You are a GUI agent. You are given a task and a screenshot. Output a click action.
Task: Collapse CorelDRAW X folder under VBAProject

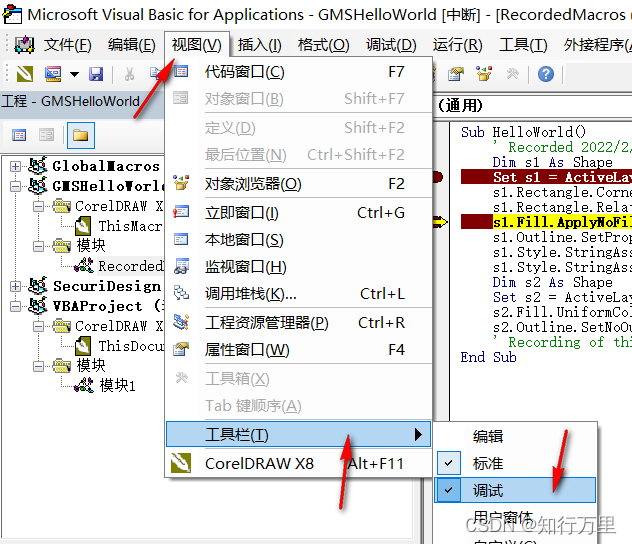pos(38,326)
